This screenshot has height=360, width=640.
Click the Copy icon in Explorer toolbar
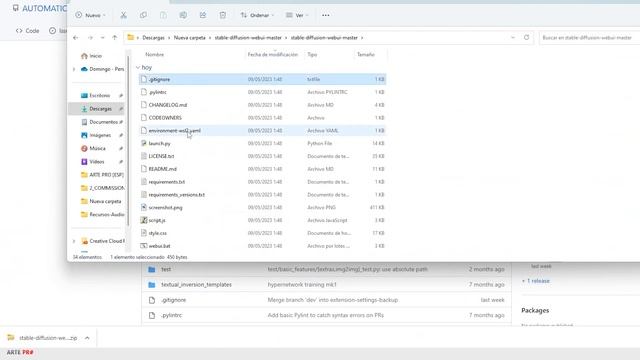point(143,15)
